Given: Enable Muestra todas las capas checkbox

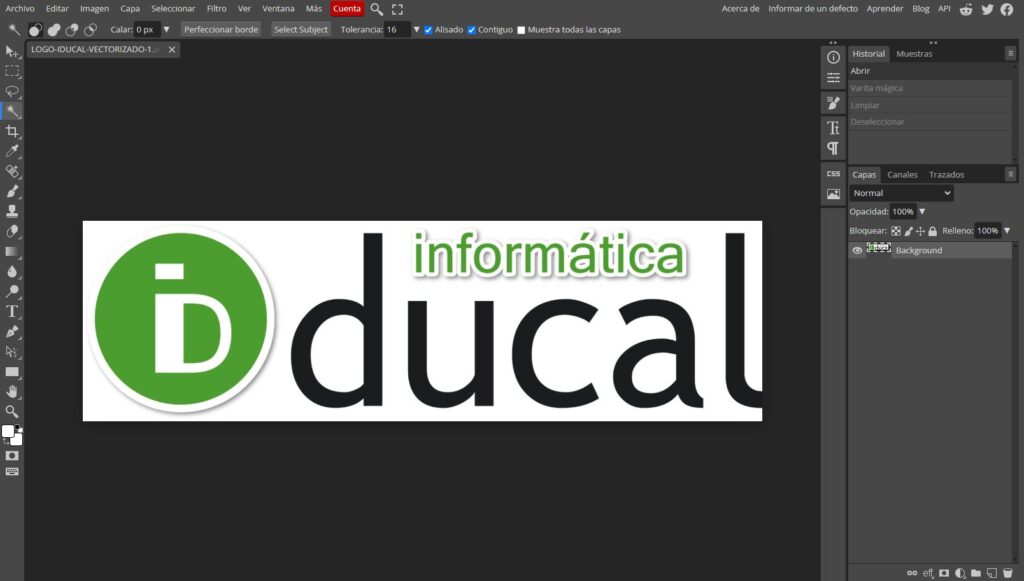Looking at the screenshot, I should (x=521, y=30).
